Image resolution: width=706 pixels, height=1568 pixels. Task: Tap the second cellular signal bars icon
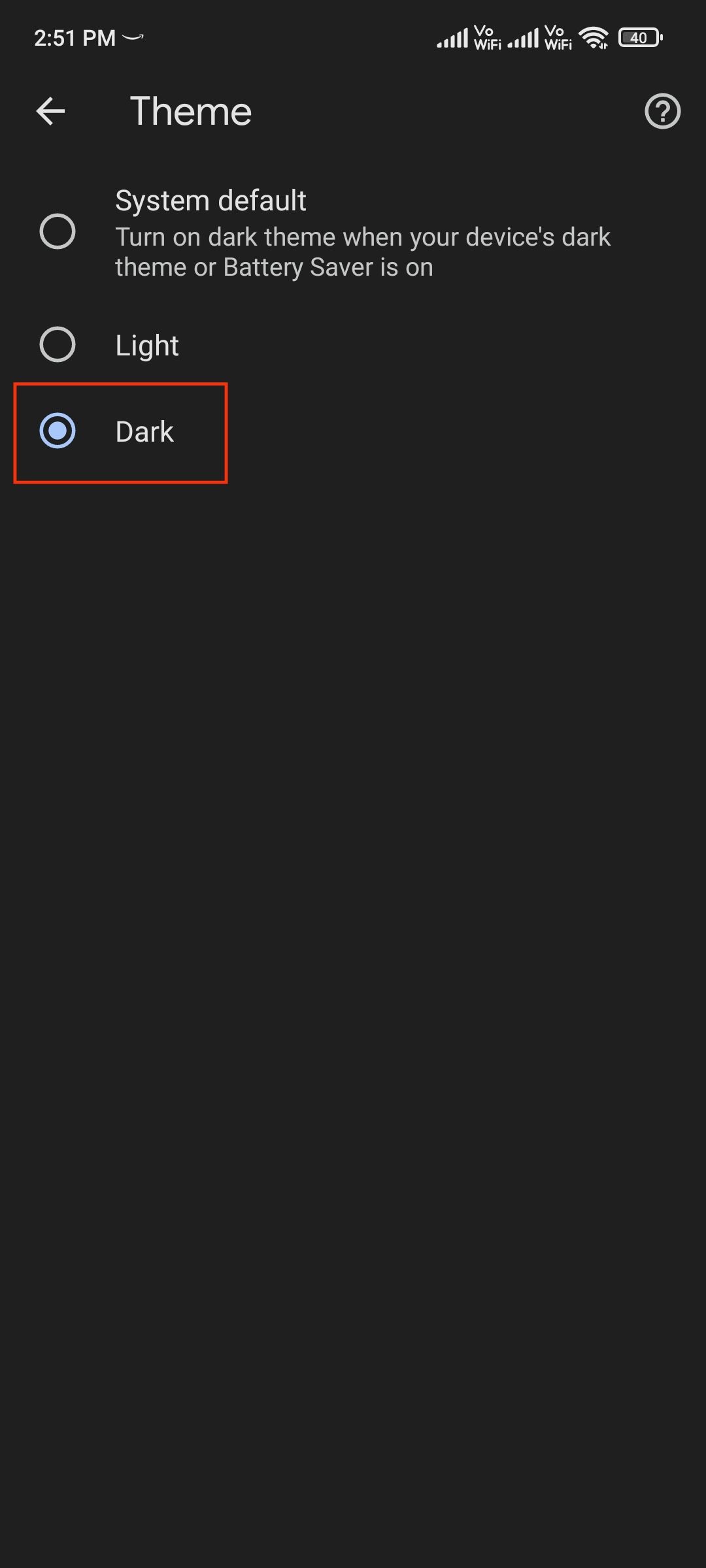[x=523, y=38]
